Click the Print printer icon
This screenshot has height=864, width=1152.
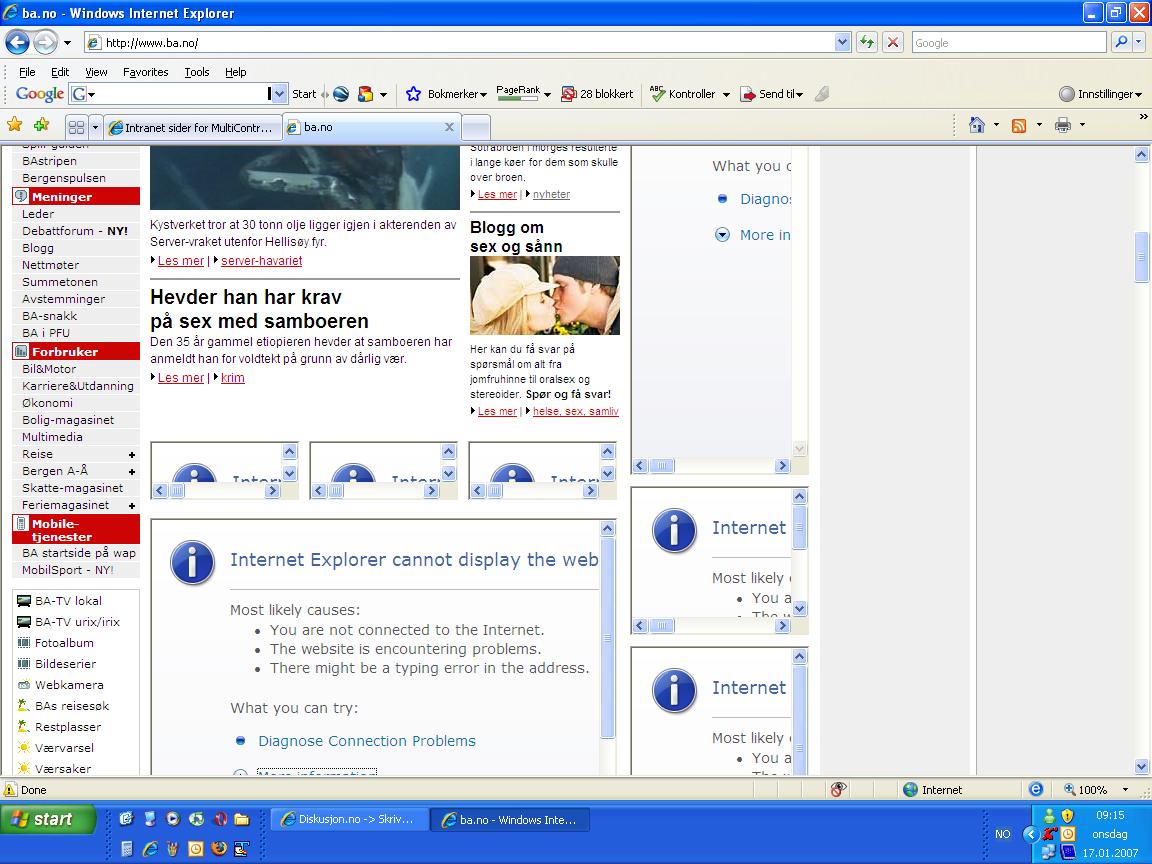(x=1062, y=125)
